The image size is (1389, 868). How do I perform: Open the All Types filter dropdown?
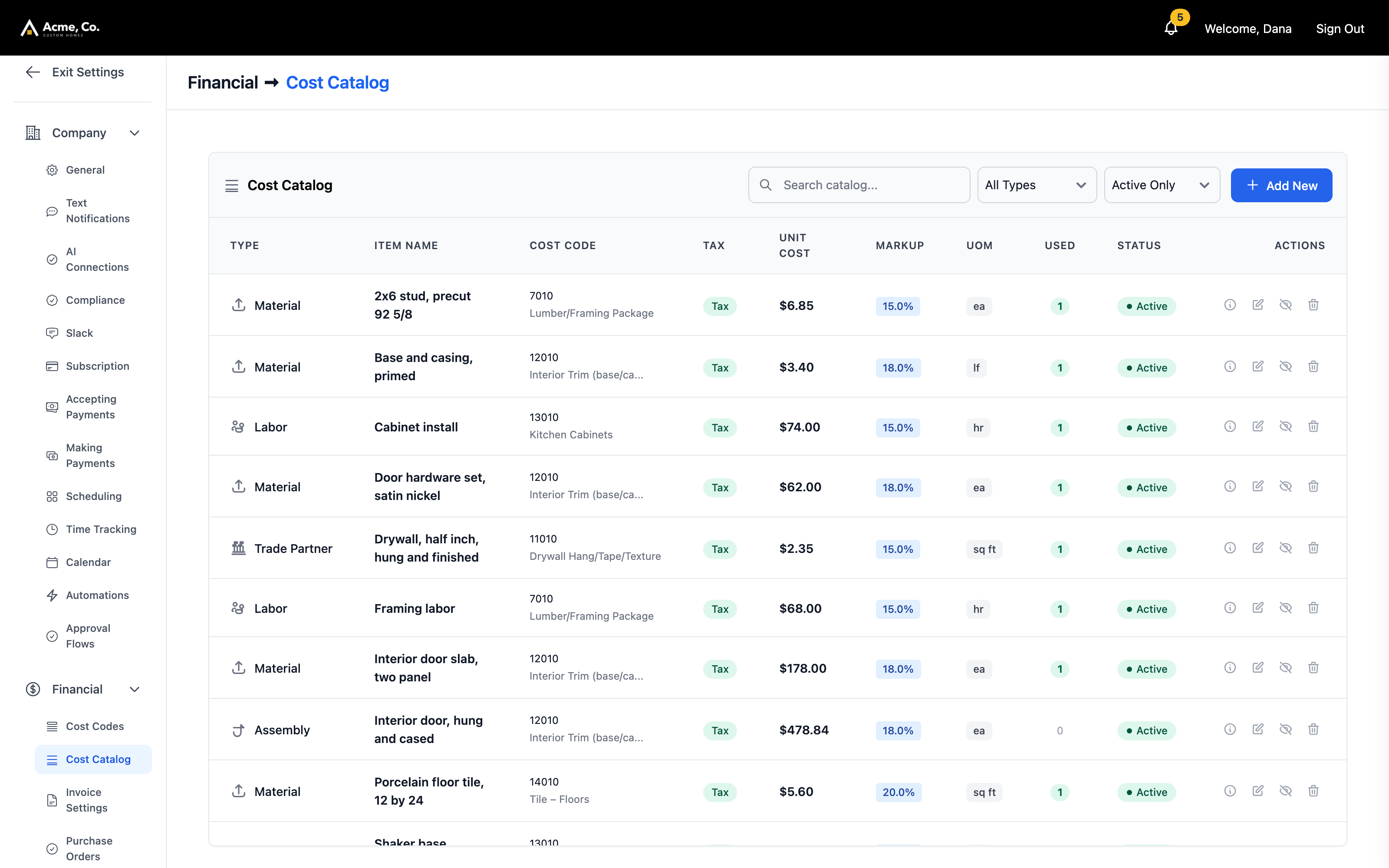(1037, 185)
